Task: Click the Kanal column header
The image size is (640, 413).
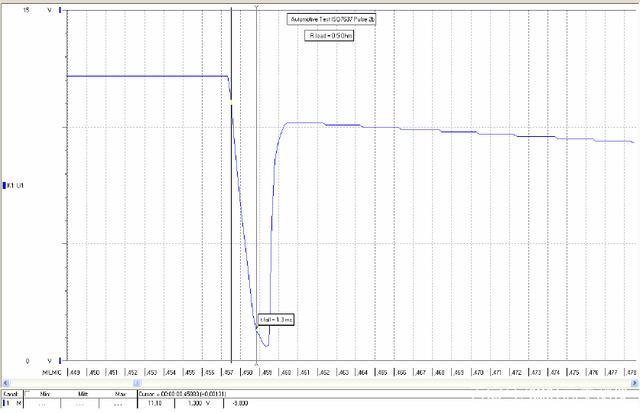Action: tap(11, 394)
